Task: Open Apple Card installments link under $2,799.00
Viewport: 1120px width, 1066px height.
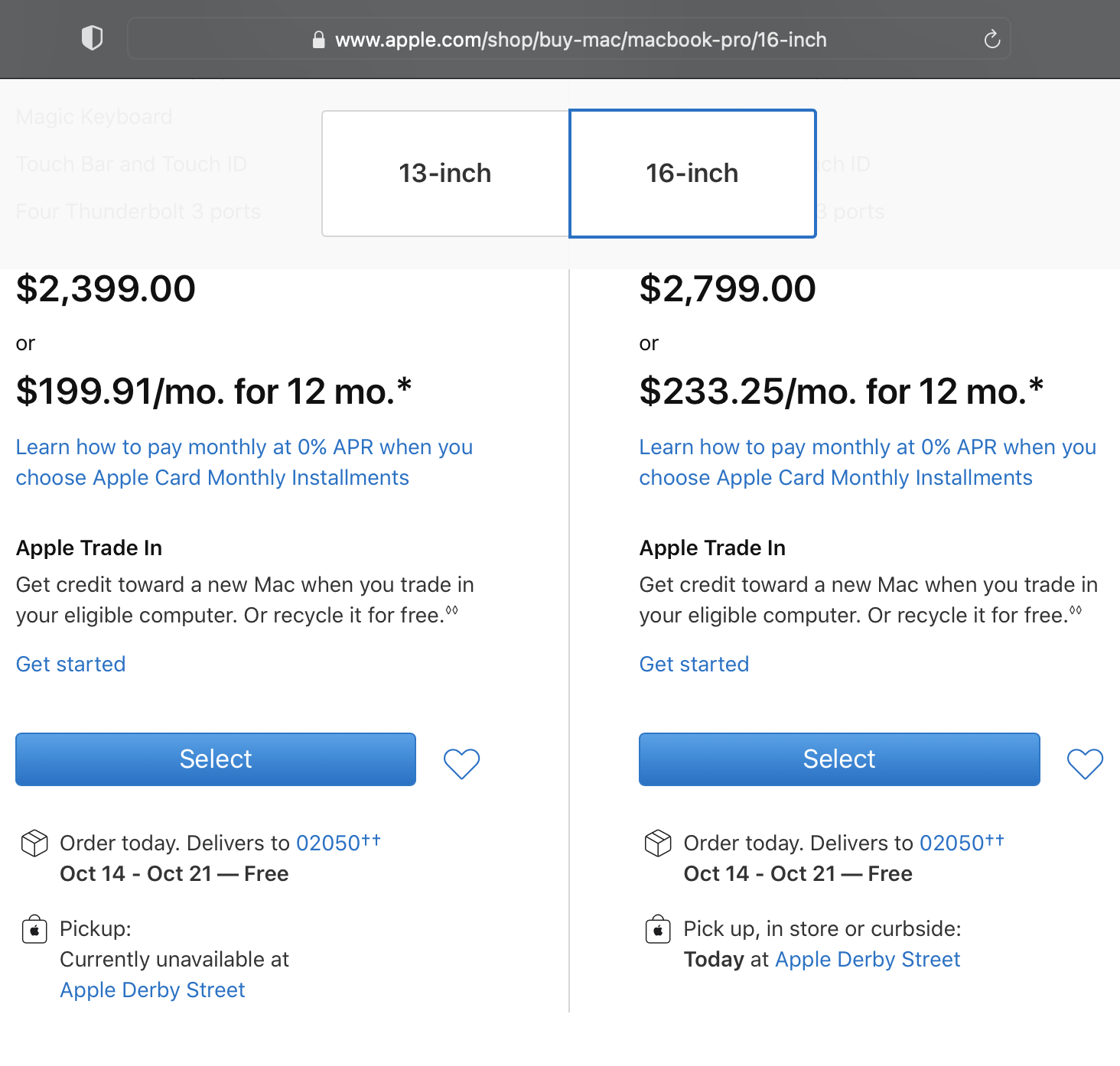Action: [868, 462]
